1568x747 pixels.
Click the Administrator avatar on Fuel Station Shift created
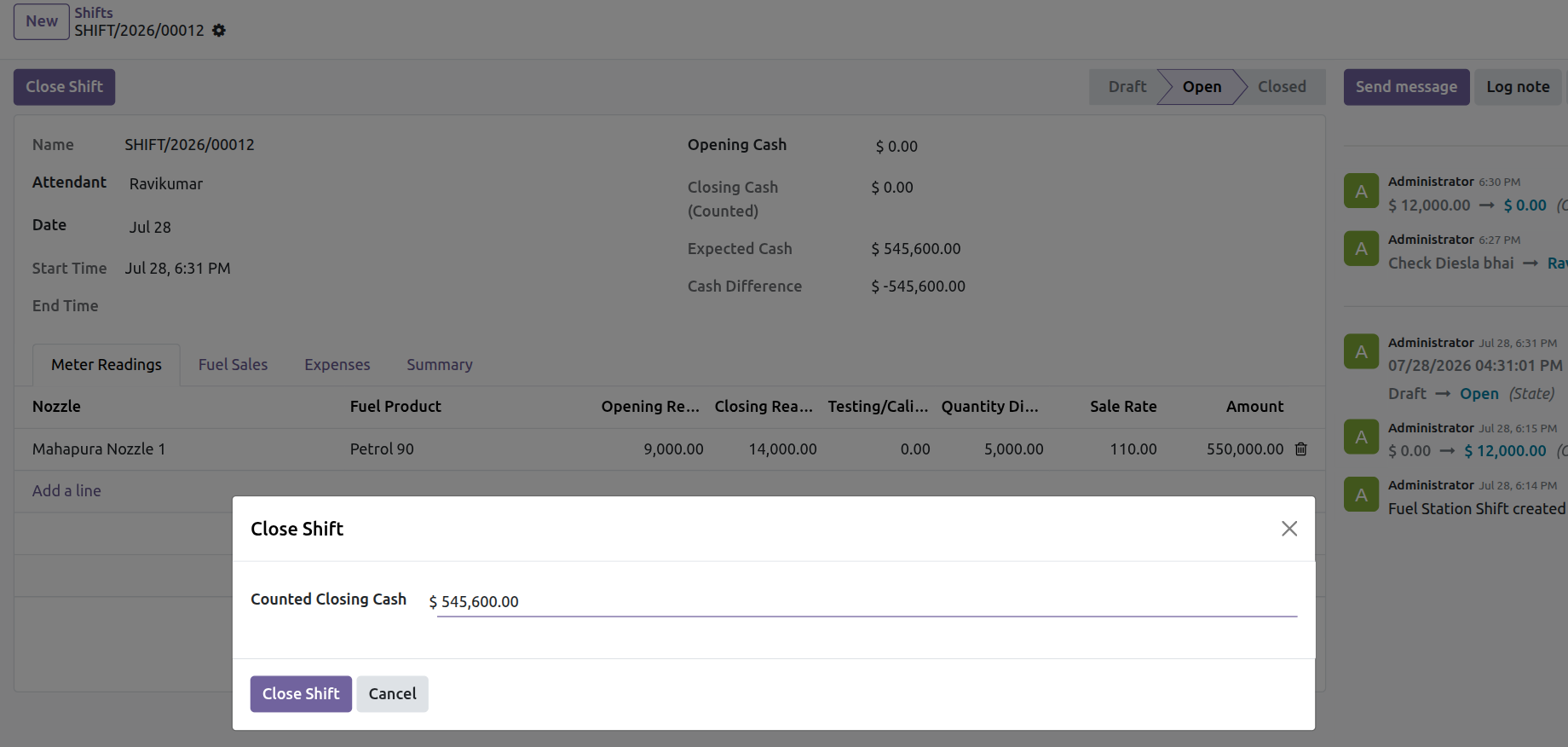point(1361,495)
